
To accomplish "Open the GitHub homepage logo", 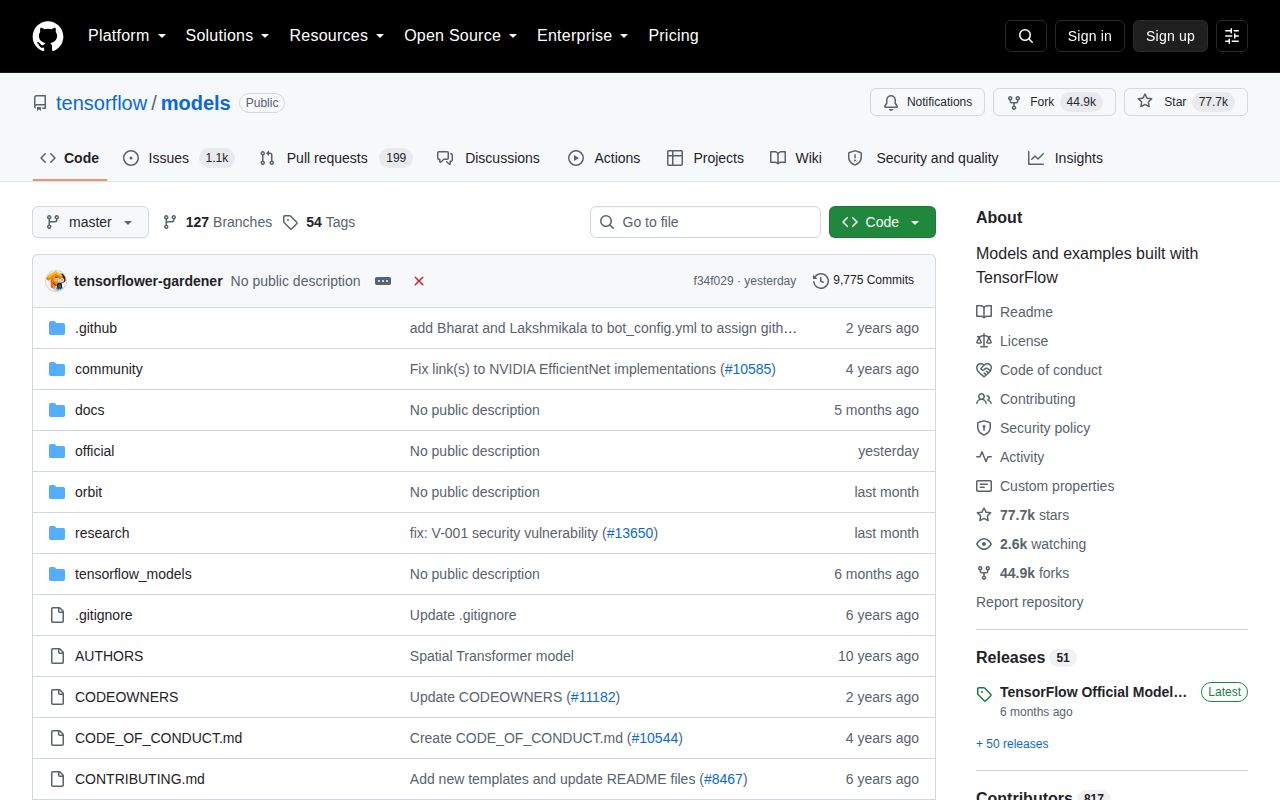I will 48,36.
